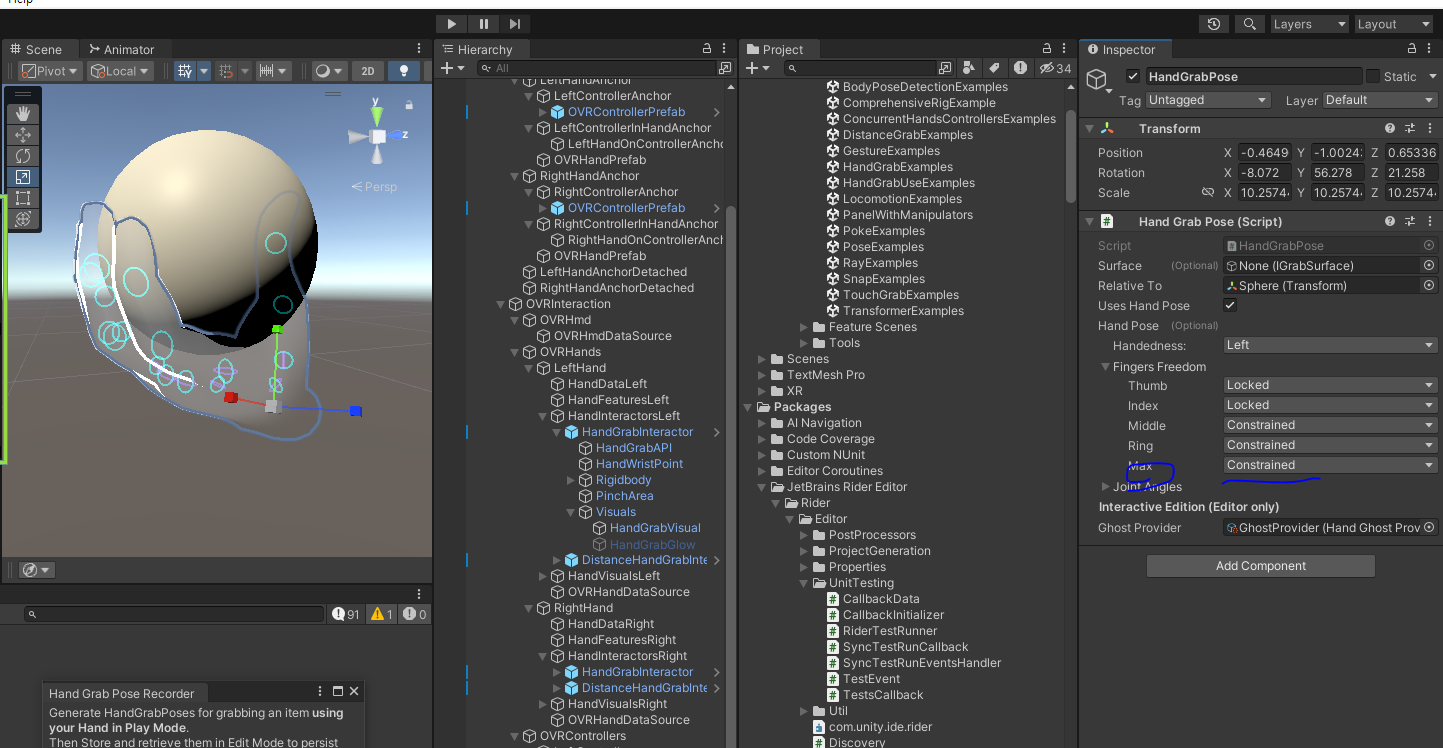Open the Layers dropdown in top bar

[1308, 24]
